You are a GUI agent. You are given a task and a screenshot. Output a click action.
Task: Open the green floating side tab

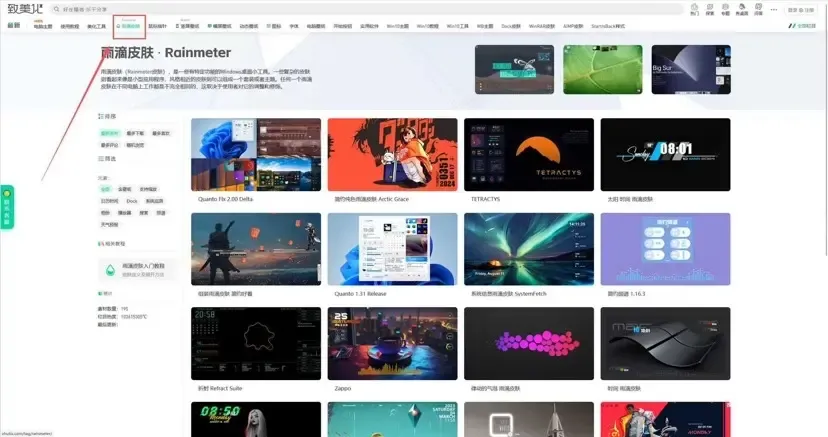tap(7, 207)
